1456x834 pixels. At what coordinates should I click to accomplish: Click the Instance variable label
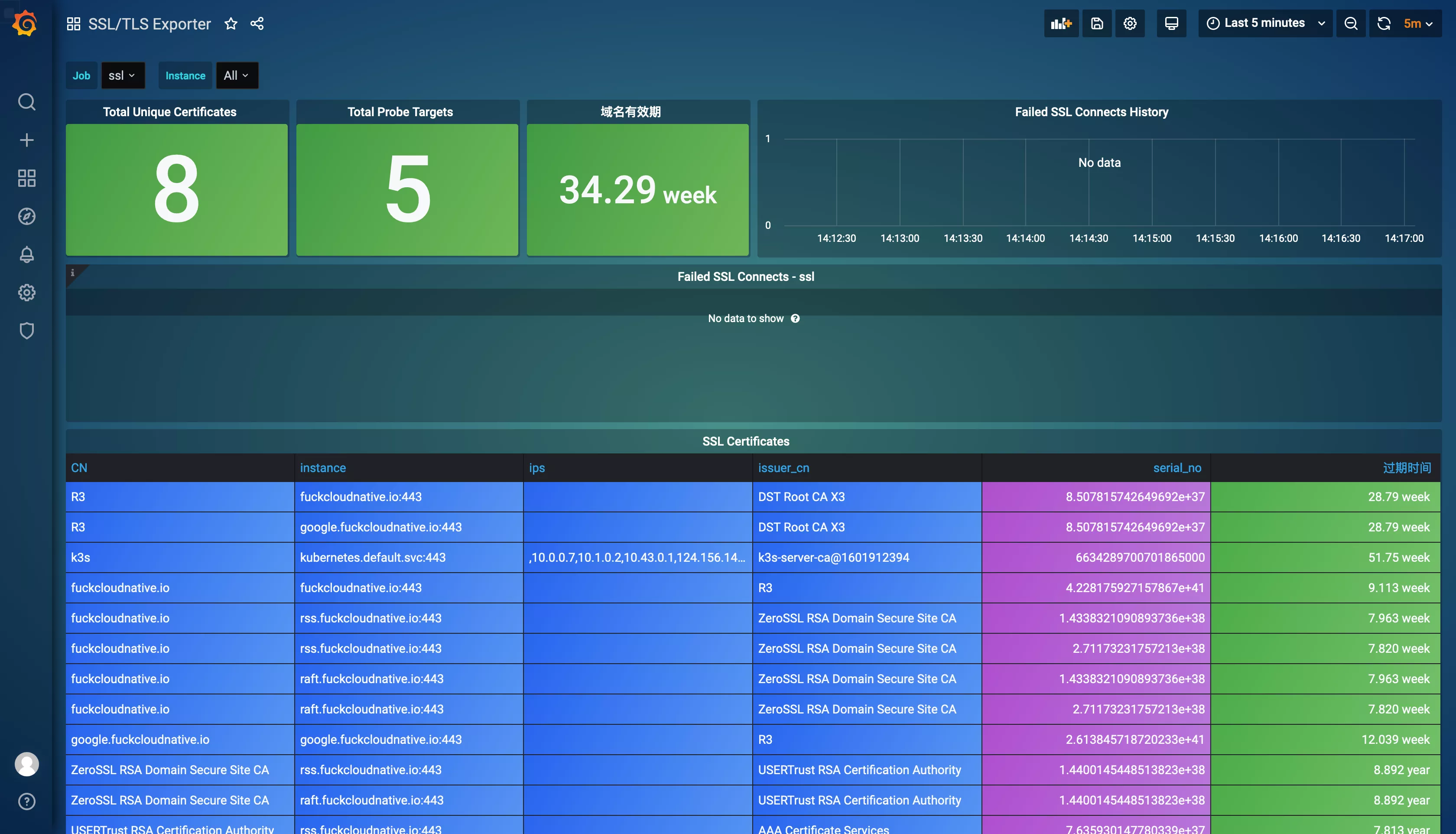(x=185, y=75)
